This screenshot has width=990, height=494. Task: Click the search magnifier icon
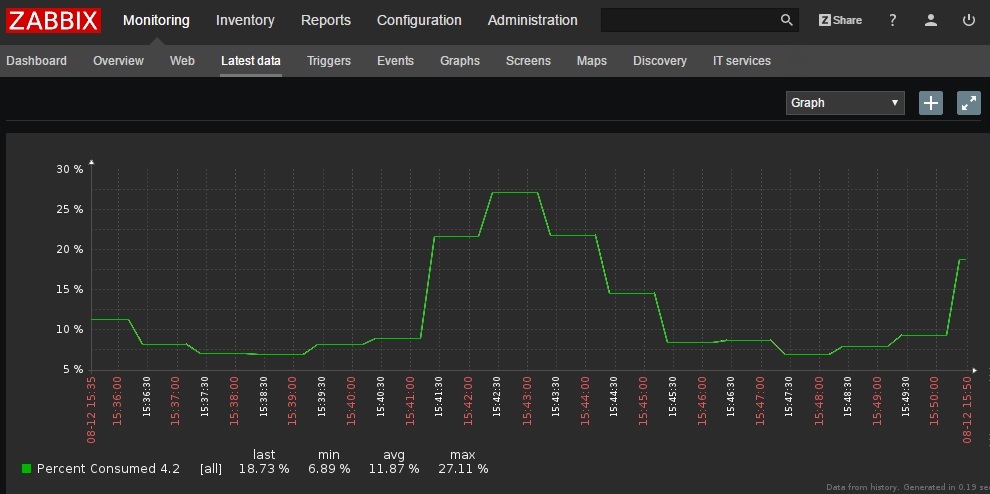point(786,20)
